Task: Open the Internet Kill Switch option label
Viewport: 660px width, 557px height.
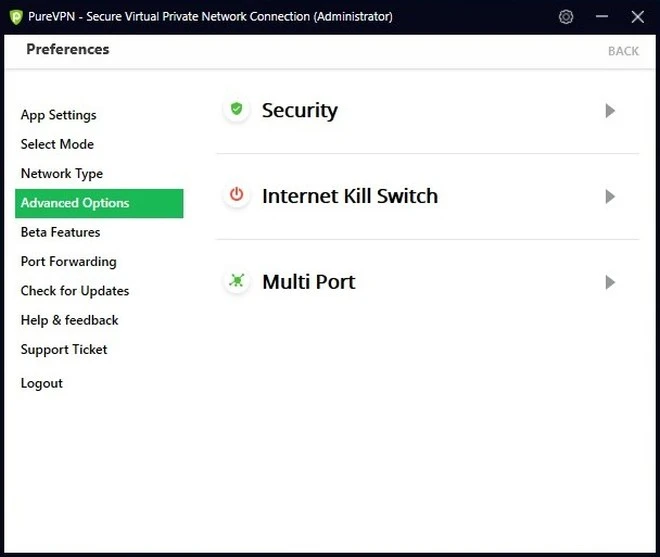Action: [x=350, y=196]
